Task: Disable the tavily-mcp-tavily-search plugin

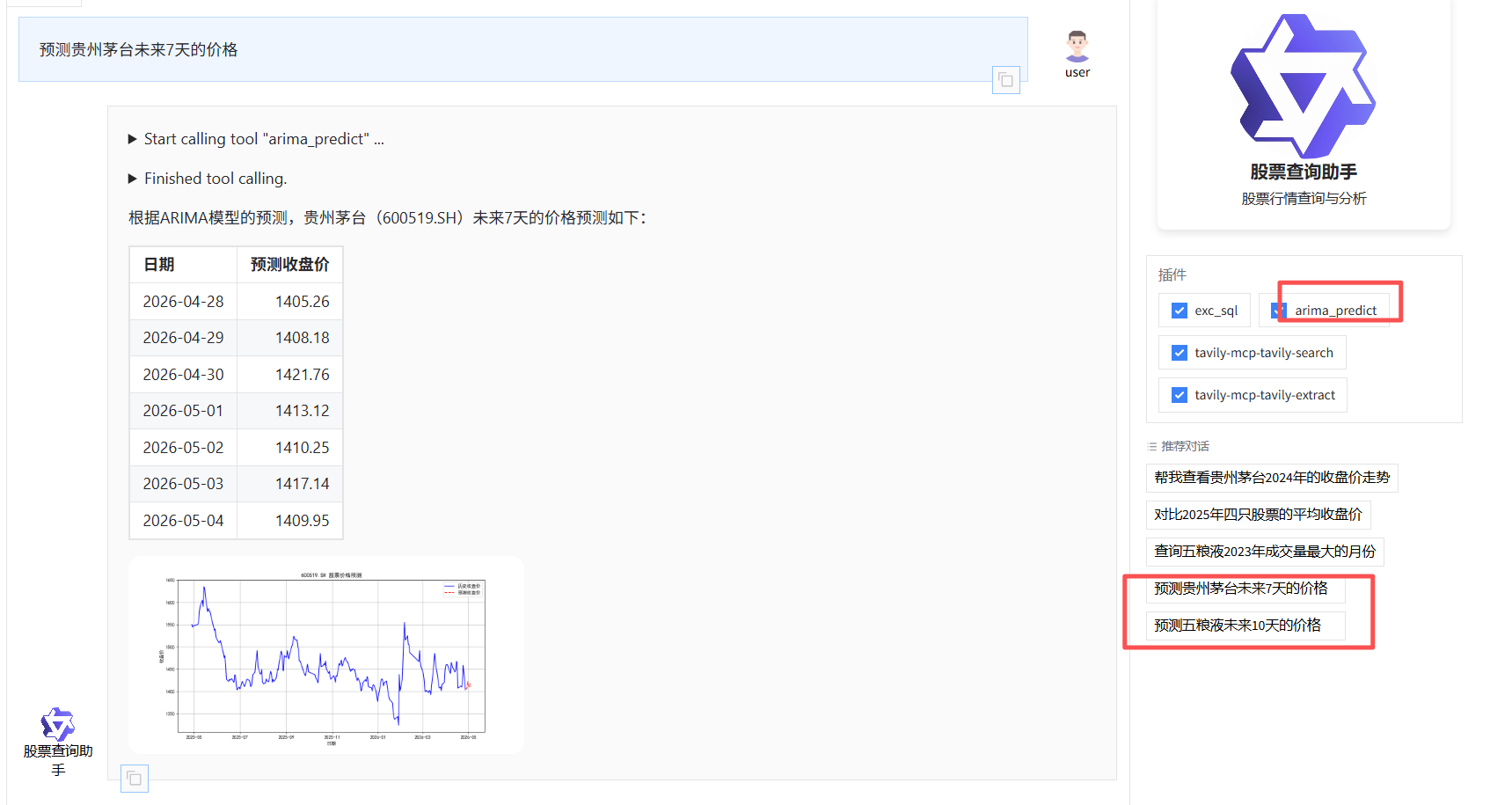Action: click(x=1180, y=353)
